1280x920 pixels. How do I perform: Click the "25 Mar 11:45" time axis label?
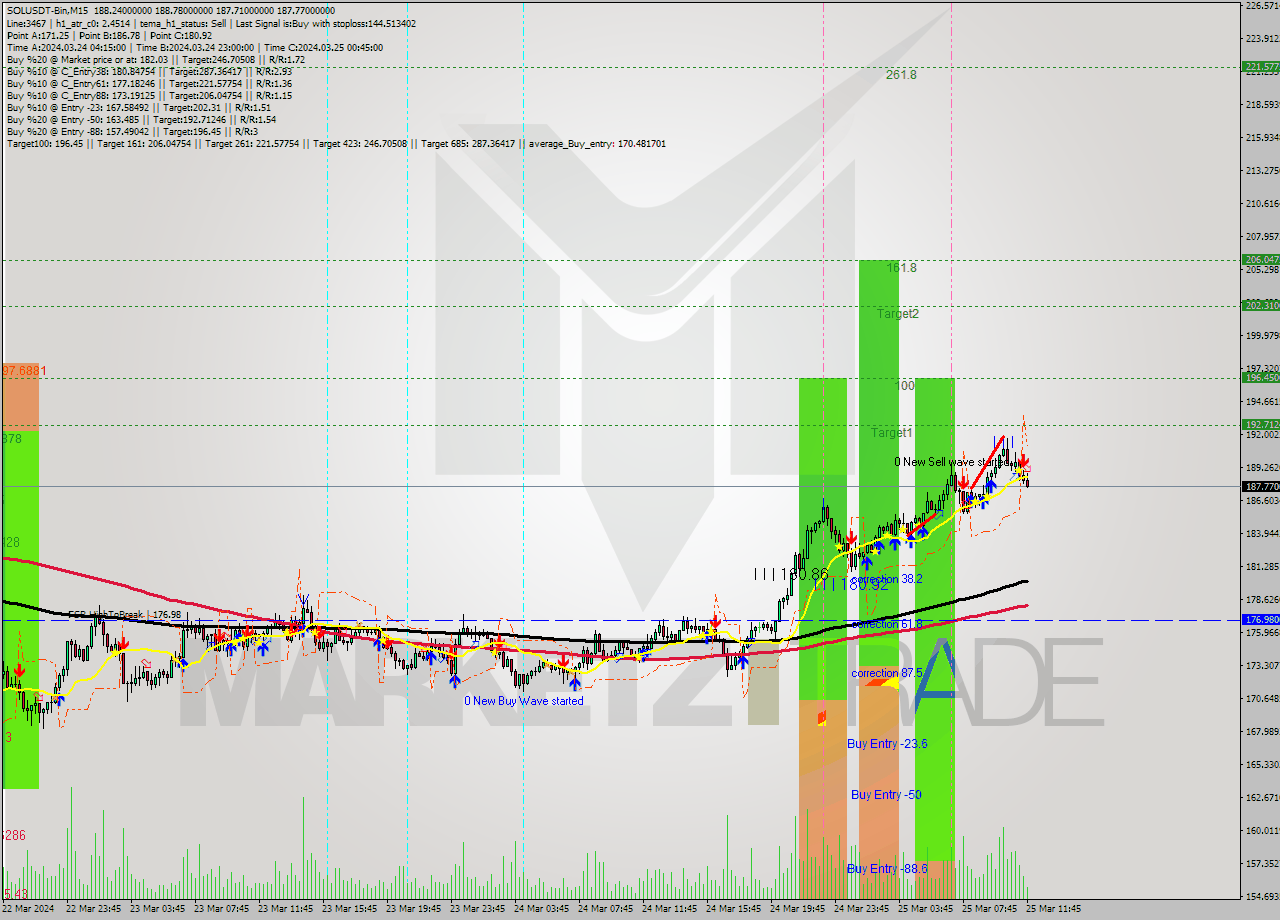(1054, 909)
